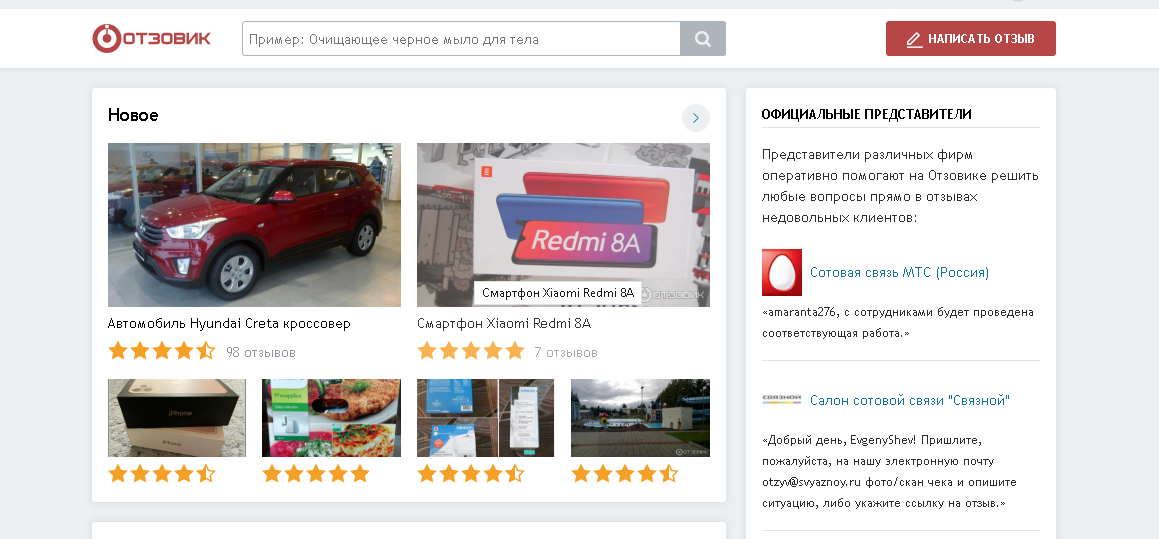Click the next arrow in Новое section
1159x539 pixels.
point(696,118)
